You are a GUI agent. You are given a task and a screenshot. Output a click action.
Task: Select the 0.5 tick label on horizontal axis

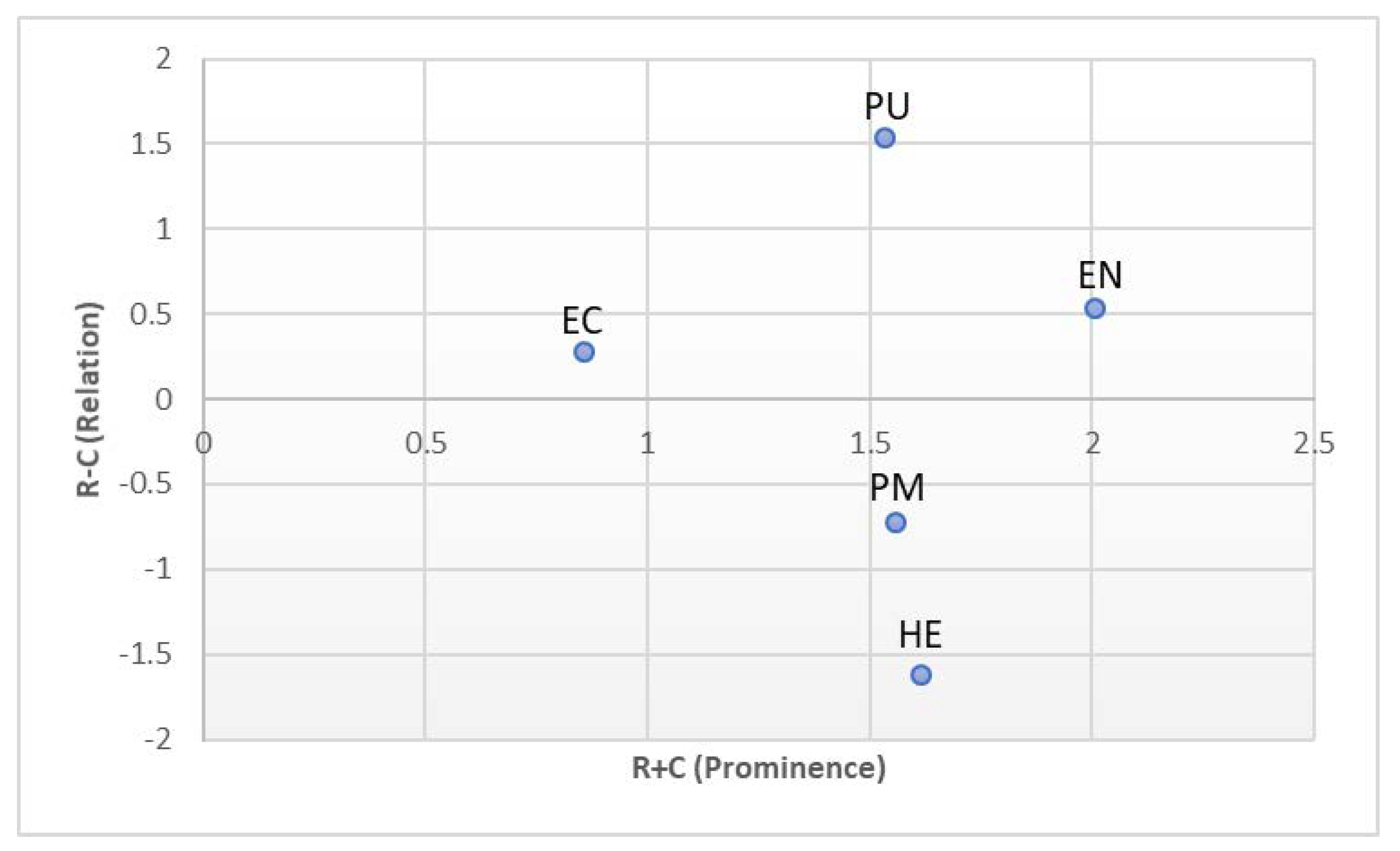click(x=426, y=443)
